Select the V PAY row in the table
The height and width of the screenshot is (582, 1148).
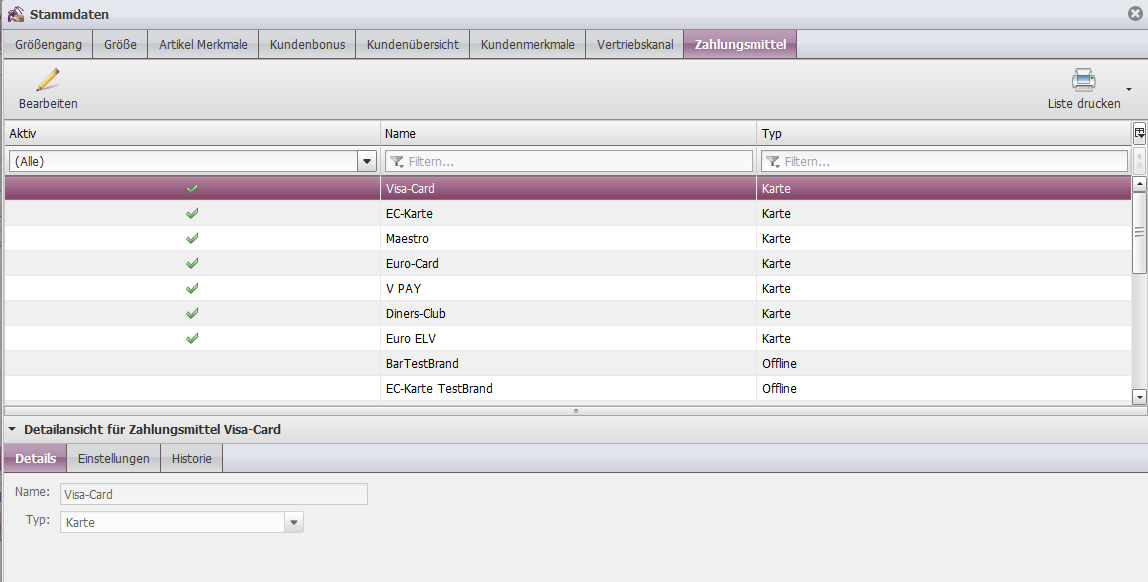pos(567,288)
